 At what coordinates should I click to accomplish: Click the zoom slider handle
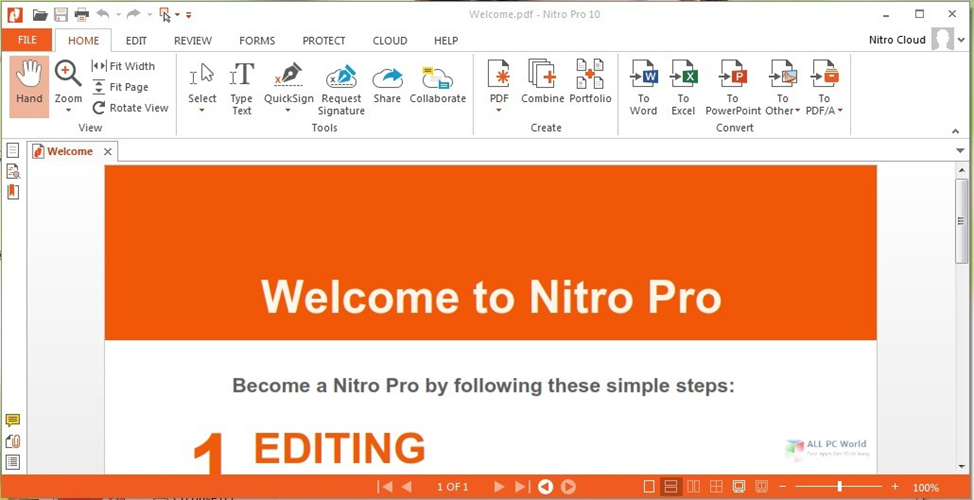pyautogui.click(x=839, y=487)
